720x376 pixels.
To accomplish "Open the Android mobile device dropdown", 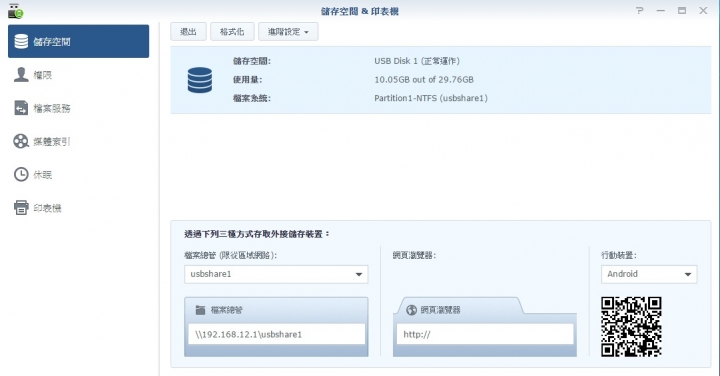I will tap(649, 274).
